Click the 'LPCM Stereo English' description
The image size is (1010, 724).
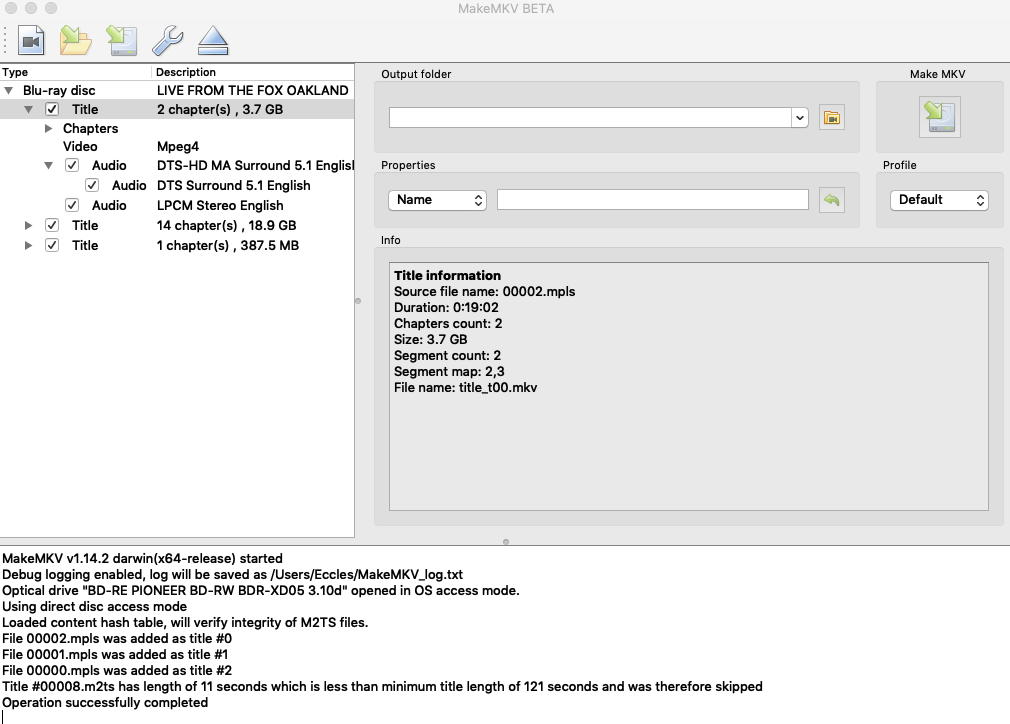coord(220,205)
